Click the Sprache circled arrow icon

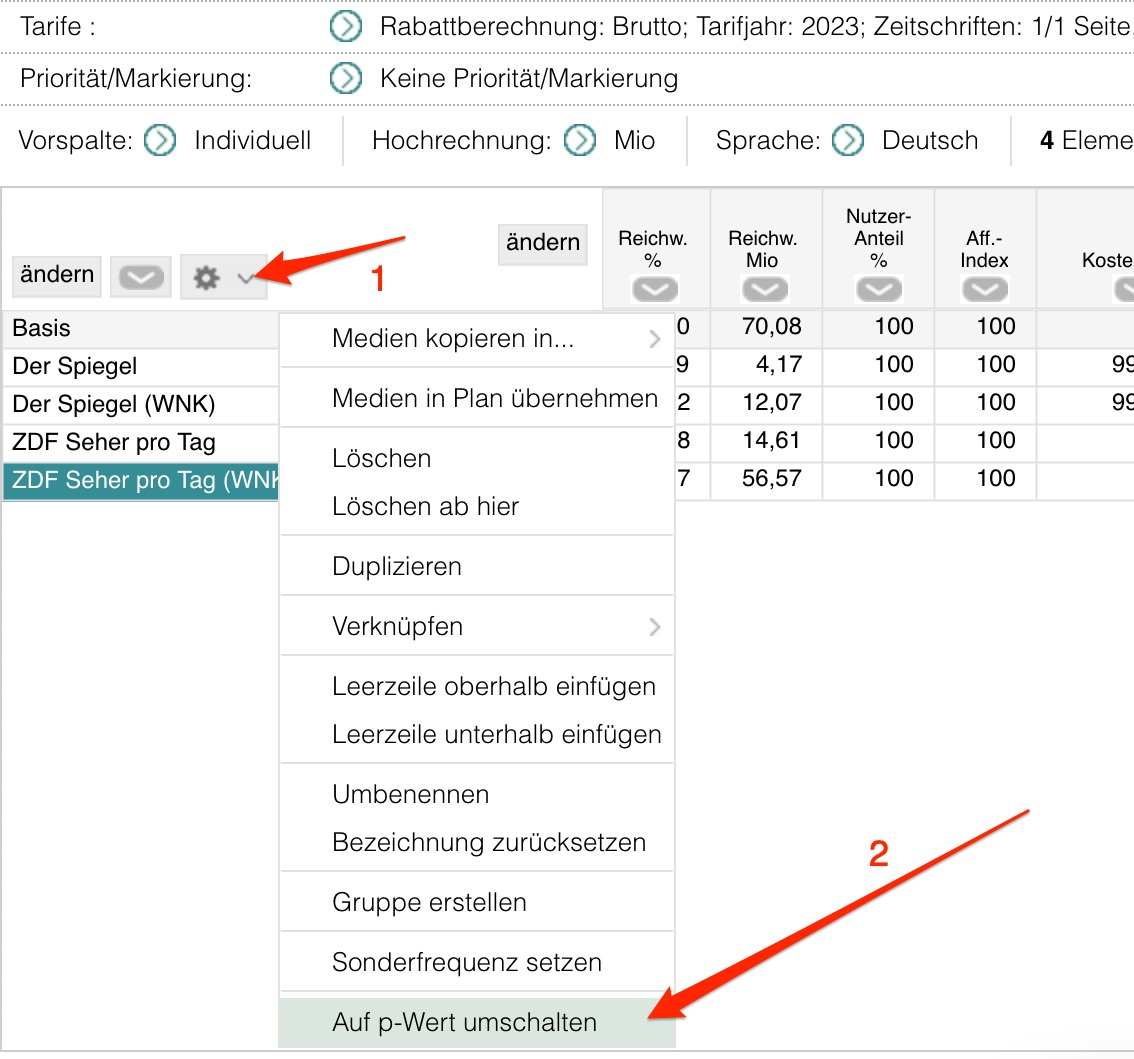click(848, 141)
